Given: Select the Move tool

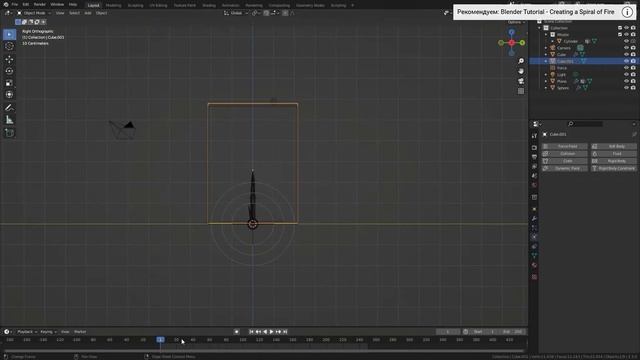Looking at the screenshot, I should click(x=9, y=60).
